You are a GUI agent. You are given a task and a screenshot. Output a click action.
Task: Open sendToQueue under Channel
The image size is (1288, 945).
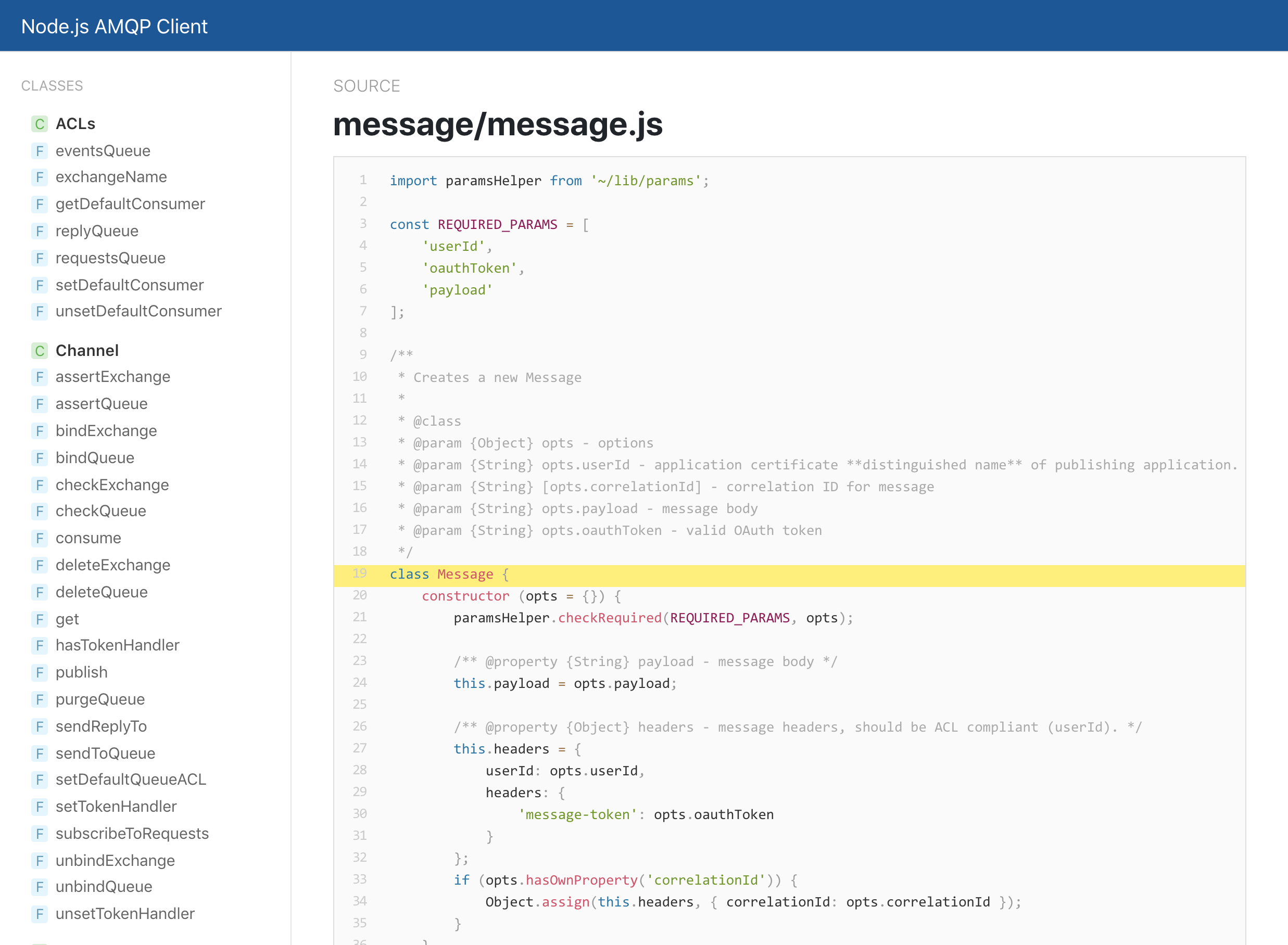click(105, 754)
